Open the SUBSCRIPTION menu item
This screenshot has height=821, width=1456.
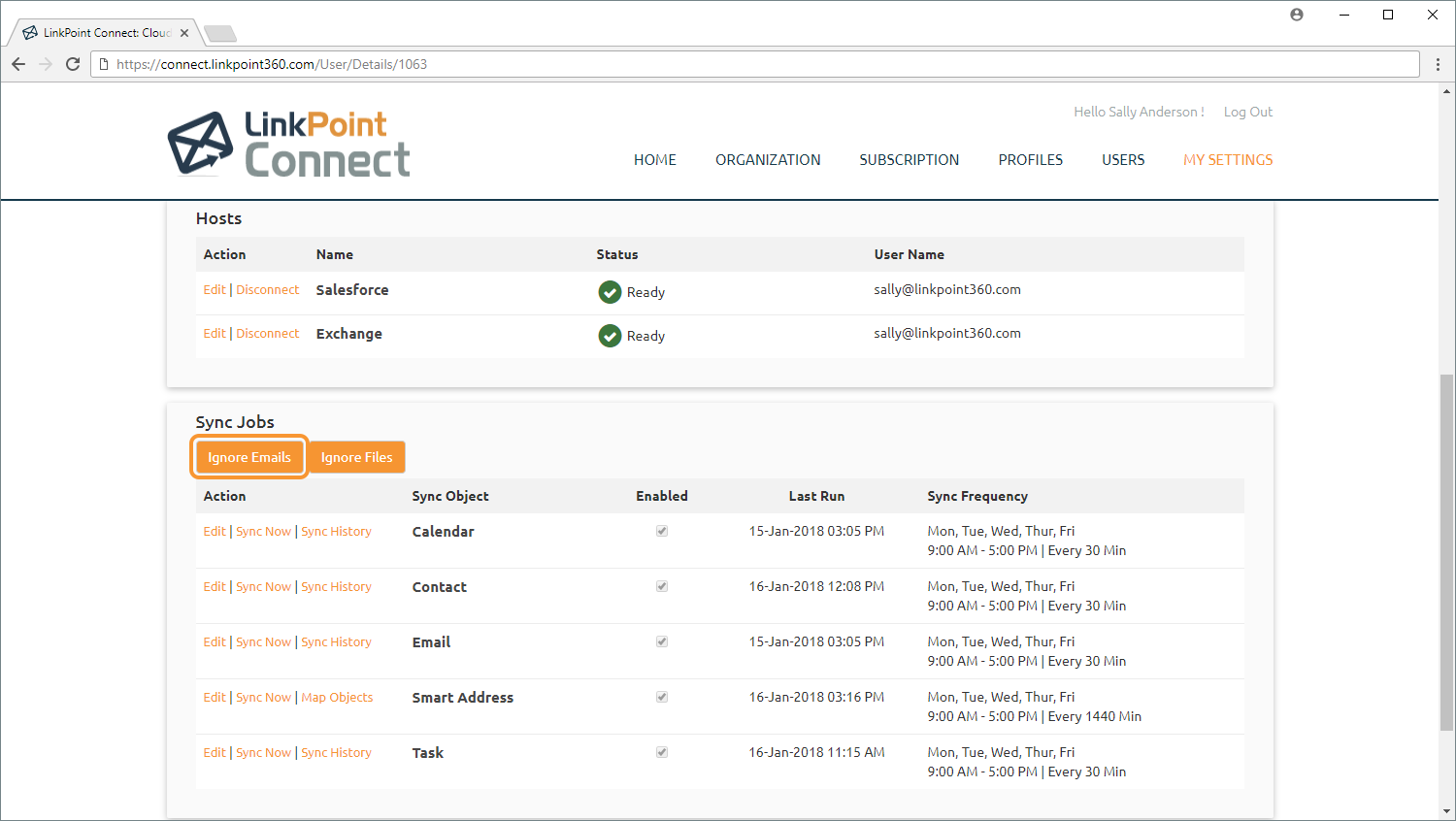tap(910, 160)
